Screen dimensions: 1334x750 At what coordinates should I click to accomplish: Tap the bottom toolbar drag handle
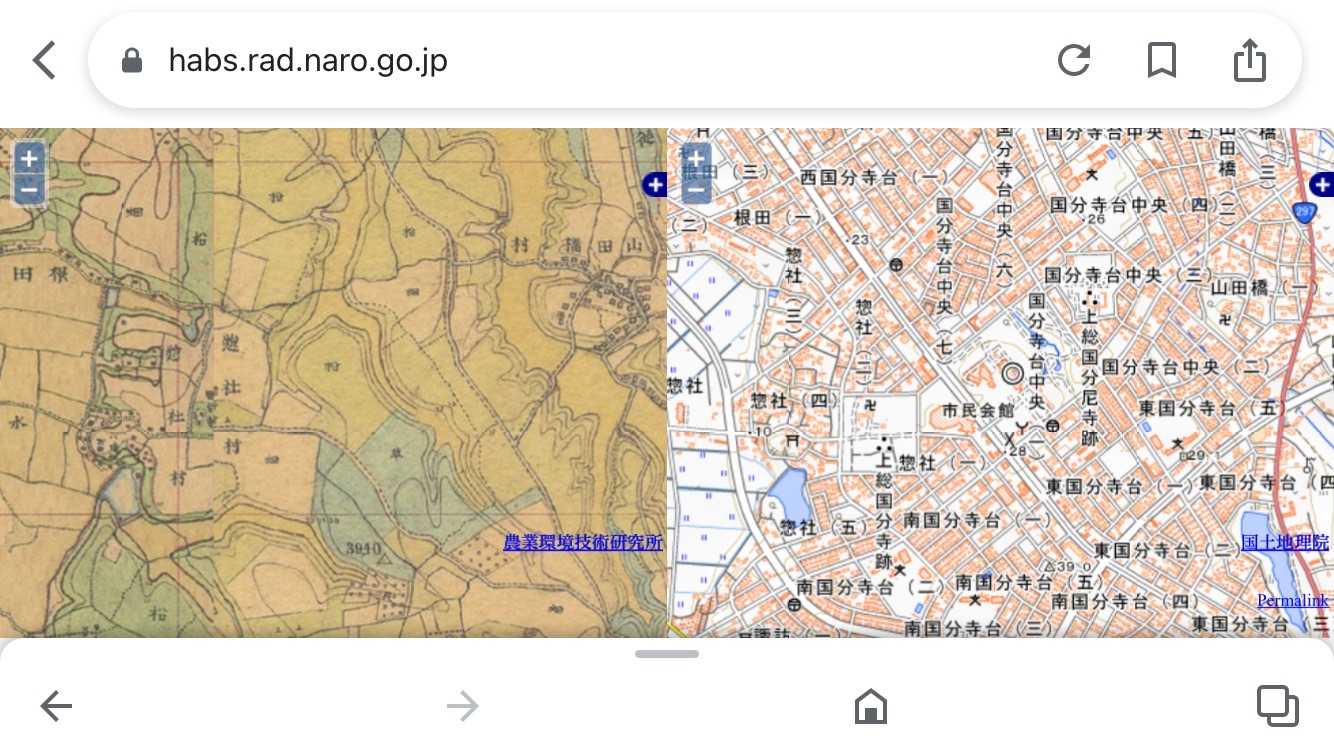point(667,654)
